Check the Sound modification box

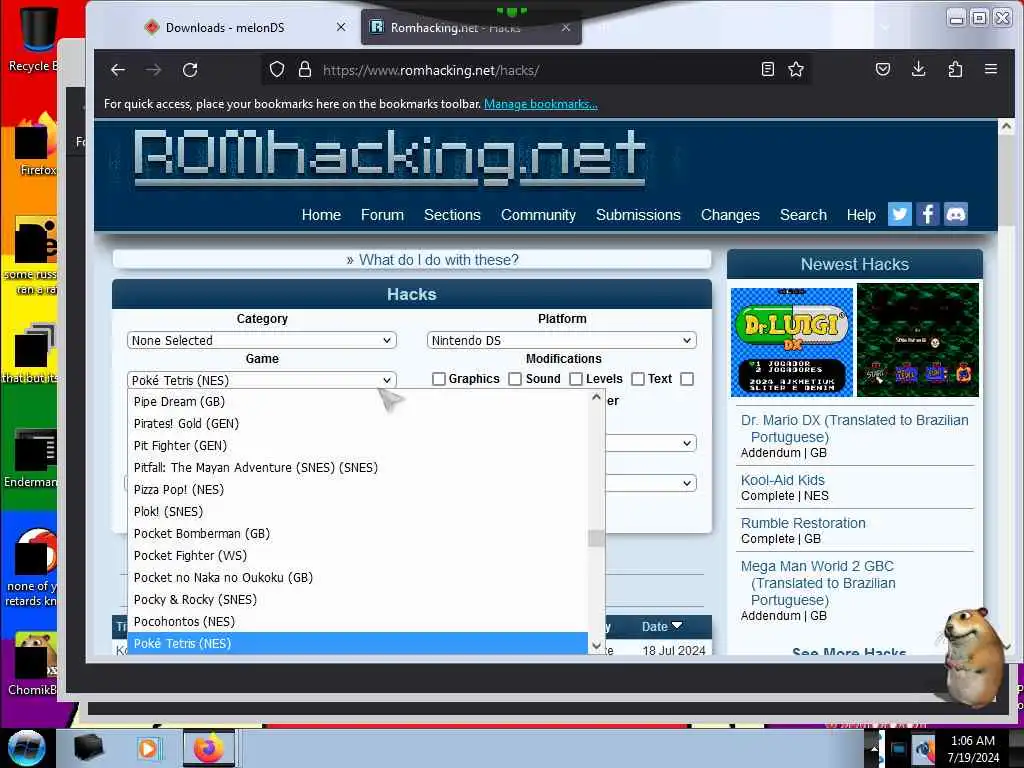(x=515, y=379)
